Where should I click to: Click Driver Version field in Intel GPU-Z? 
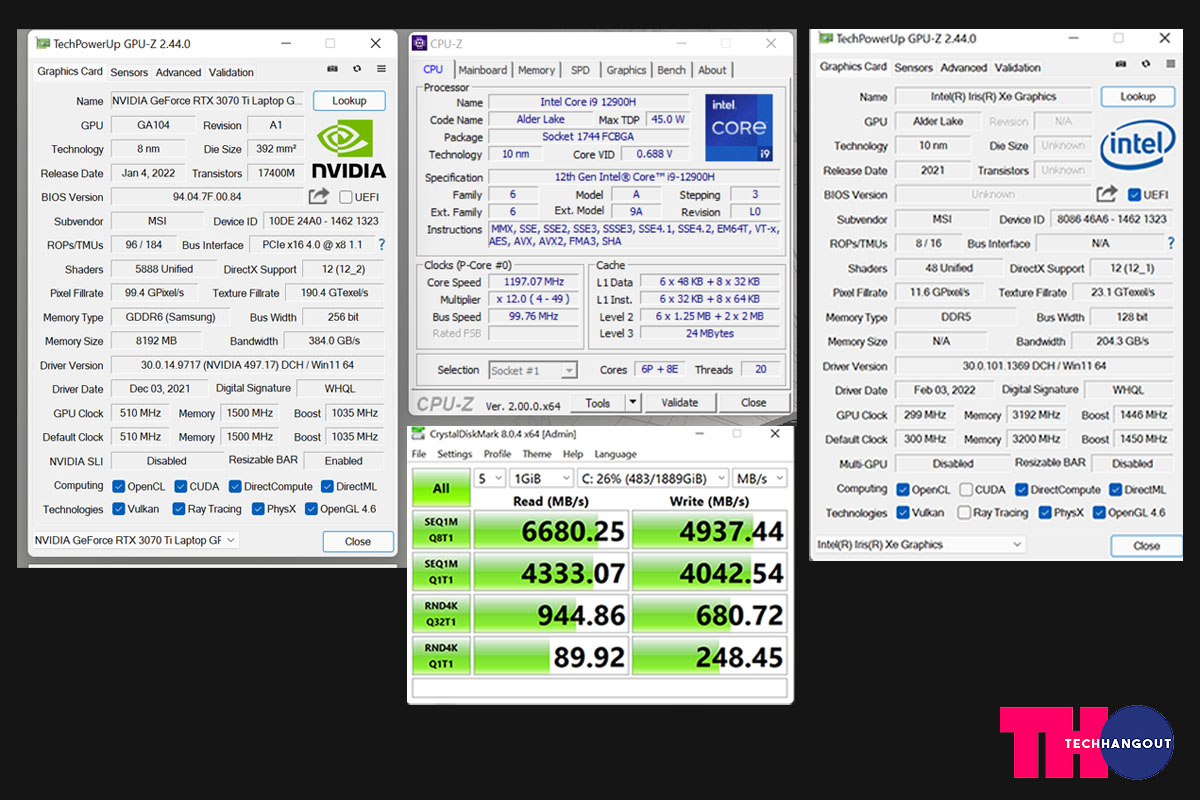click(x=1034, y=366)
